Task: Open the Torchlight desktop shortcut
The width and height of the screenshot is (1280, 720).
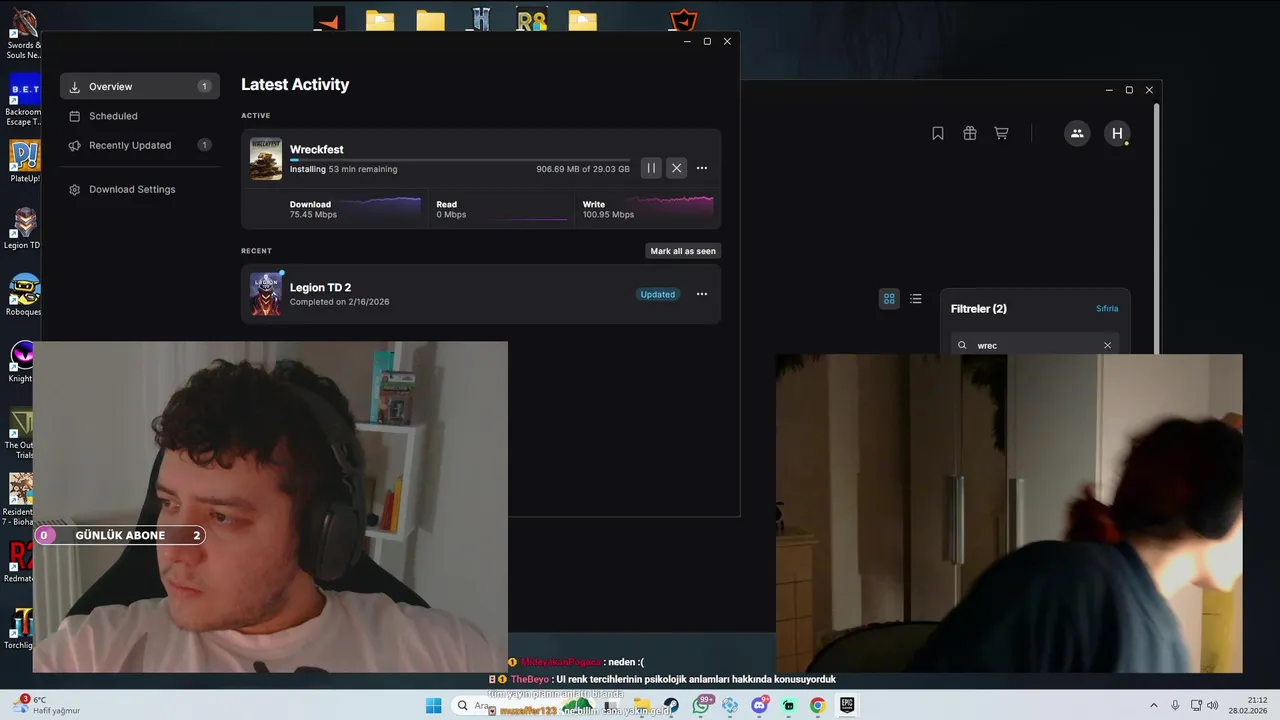Action: 22,628
